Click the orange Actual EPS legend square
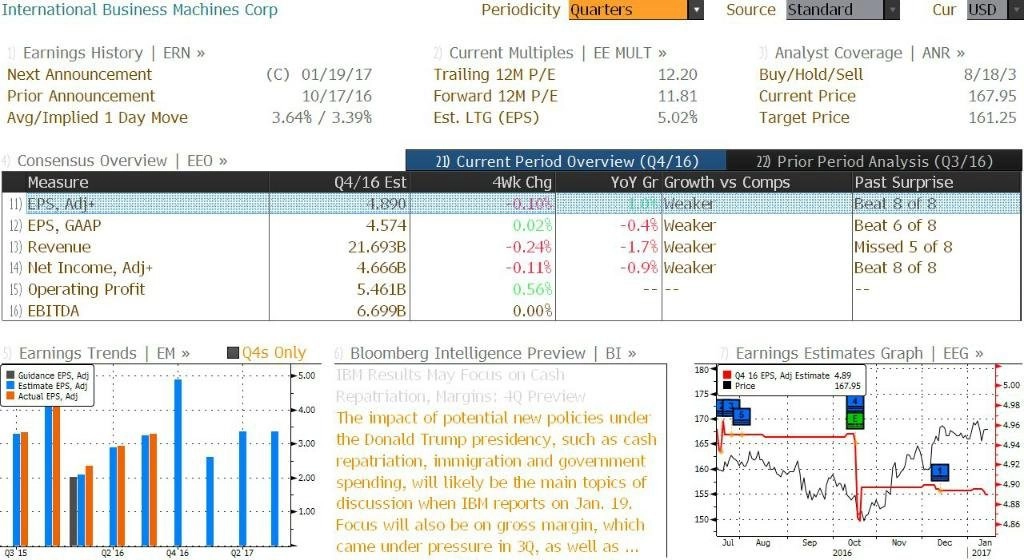The height and width of the screenshot is (560, 1024). 10,396
